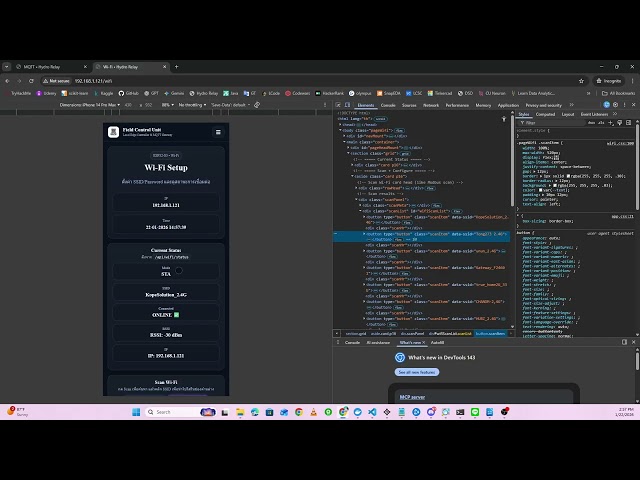Open the hamburger menu in Field Control Unit header
640x480 pixels.
[218, 132]
